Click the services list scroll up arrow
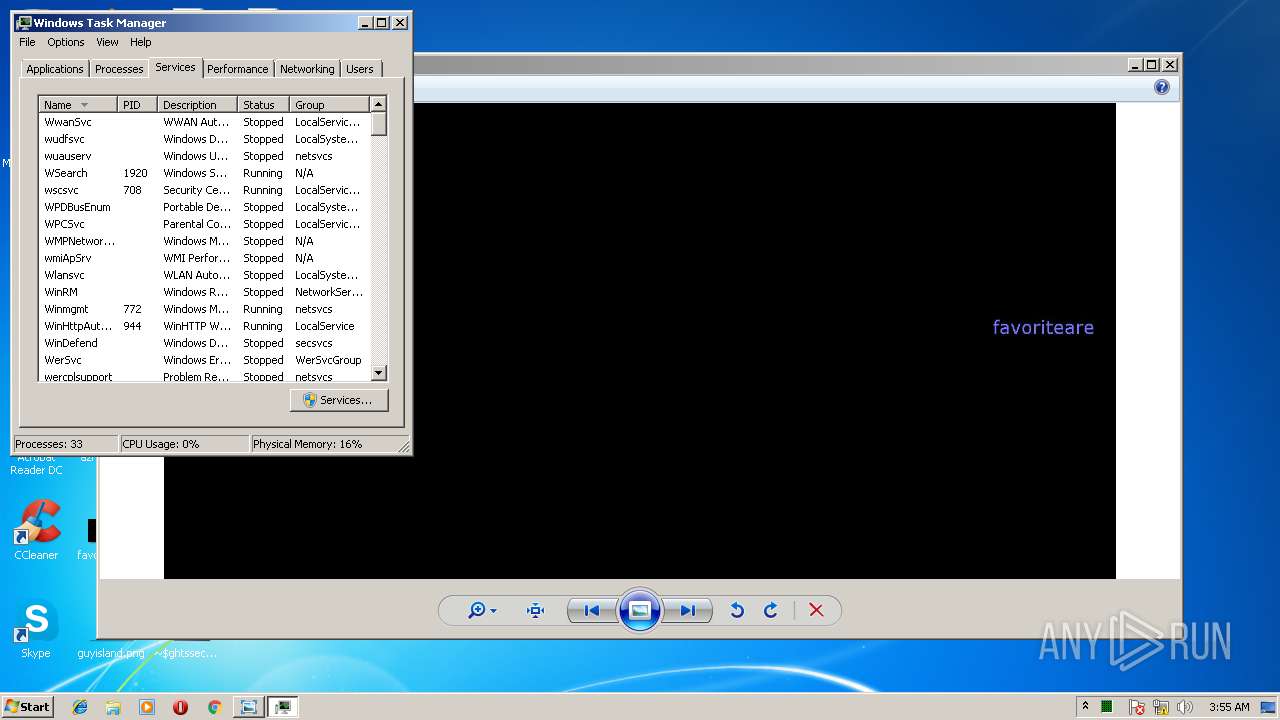1280x720 pixels. point(378,104)
